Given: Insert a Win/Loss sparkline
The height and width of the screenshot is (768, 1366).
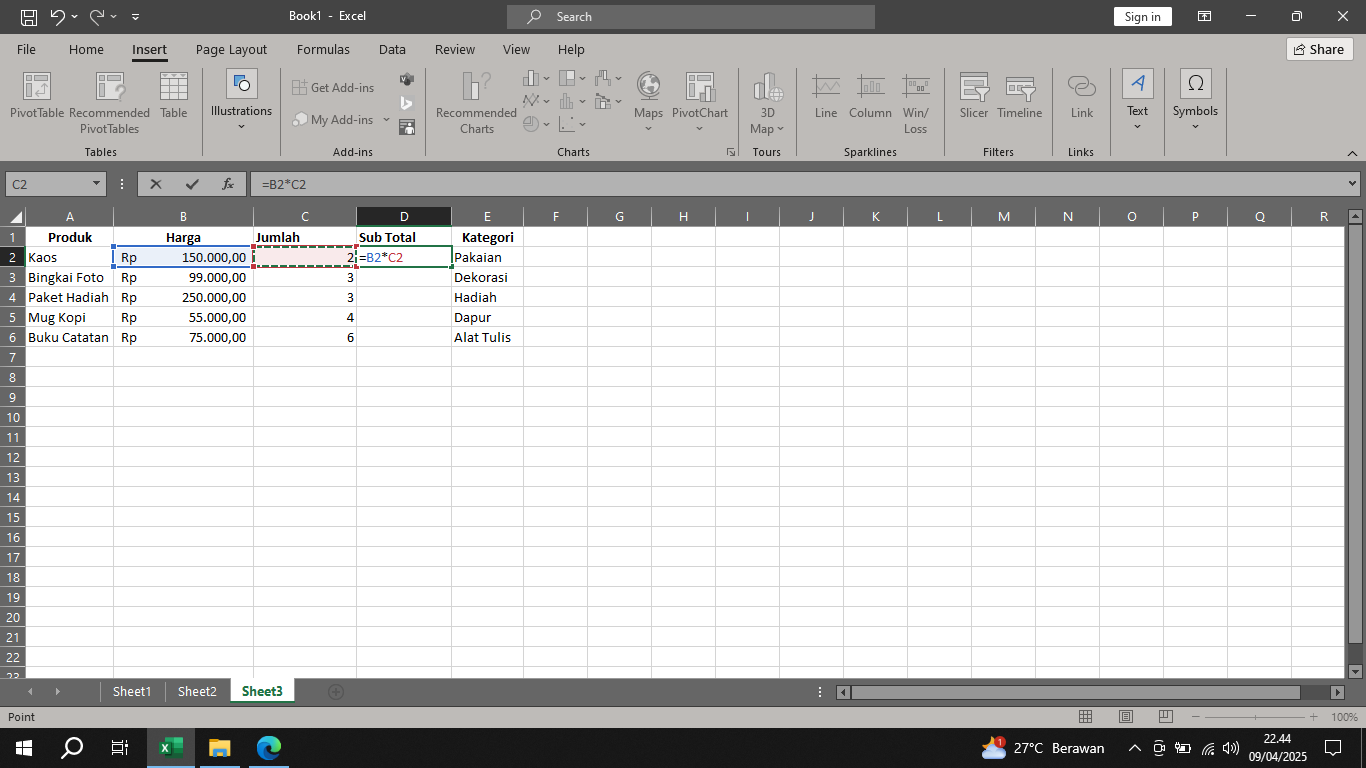Looking at the screenshot, I should tap(916, 100).
